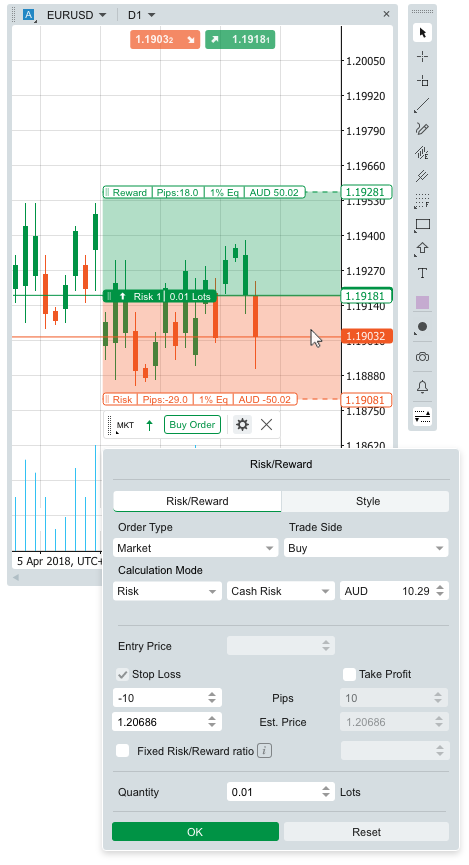Click the Stop Loss price 1.20686 field

point(167,722)
